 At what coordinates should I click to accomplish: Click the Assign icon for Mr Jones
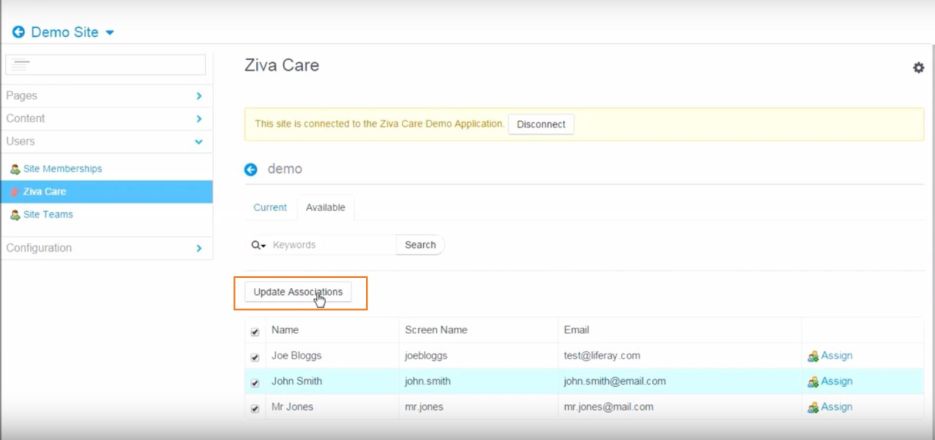pos(813,407)
